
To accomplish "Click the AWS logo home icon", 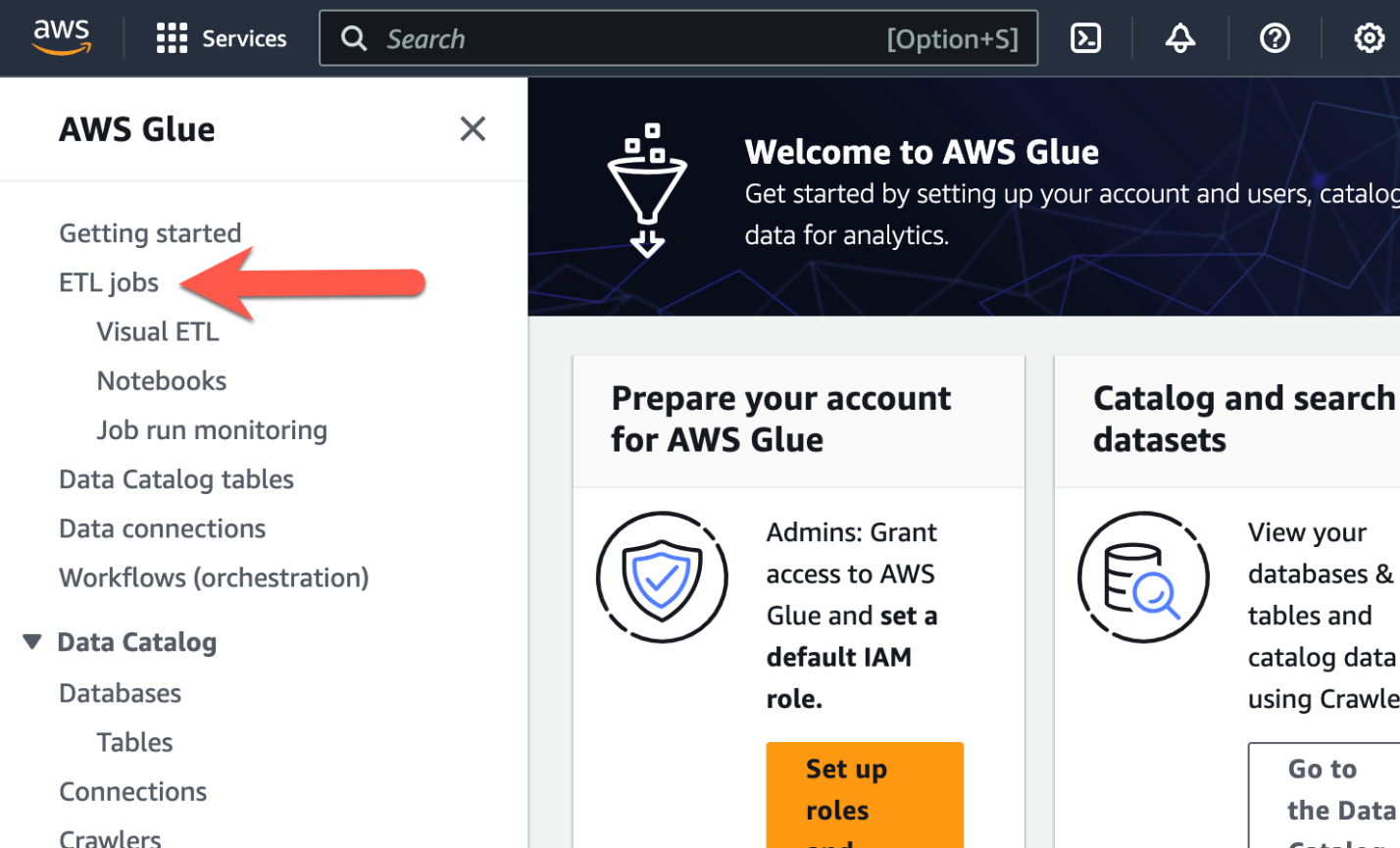I will pos(62,37).
